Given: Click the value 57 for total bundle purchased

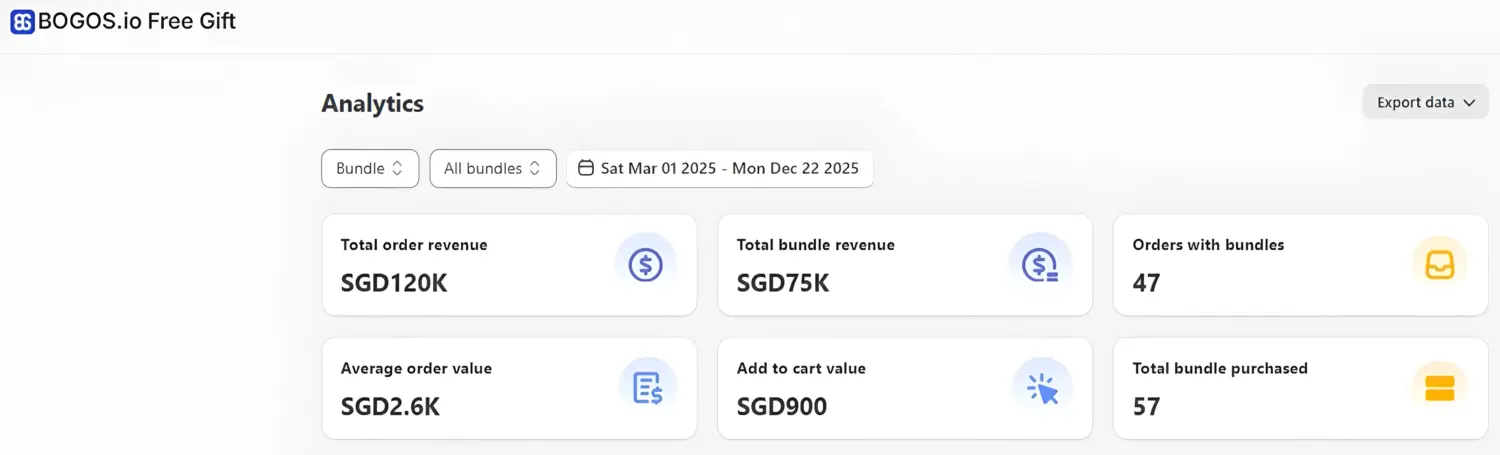Looking at the screenshot, I should tap(1146, 407).
